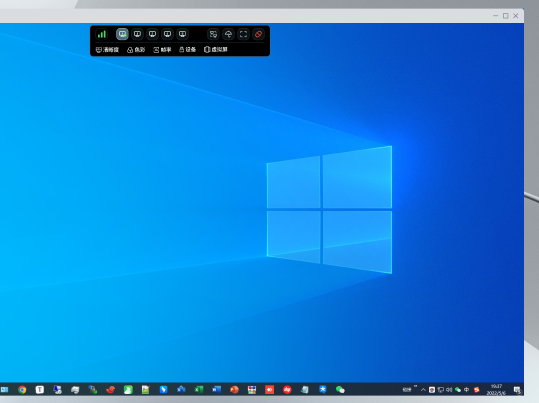Open the computer monitor app on taskbar
The image size is (539, 403).
[57, 390]
